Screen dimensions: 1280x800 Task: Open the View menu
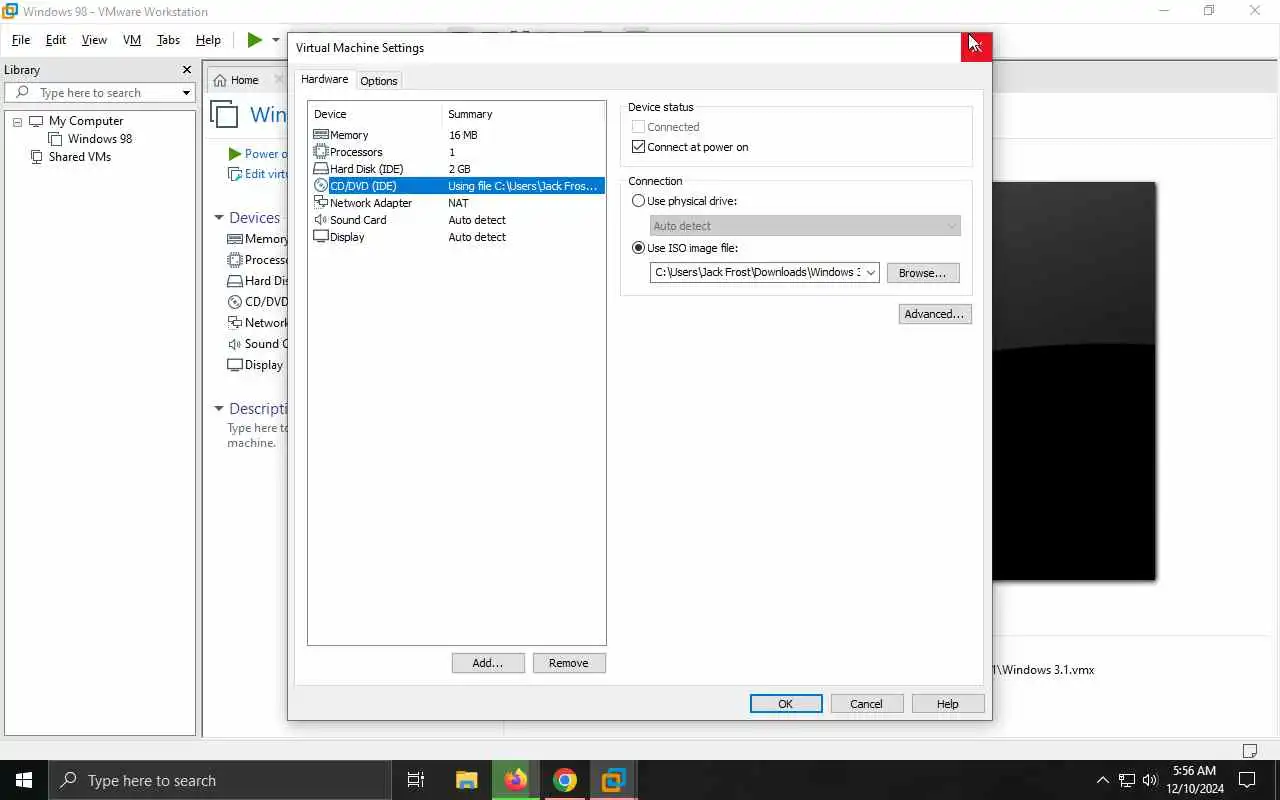click(x=94, y=40)
